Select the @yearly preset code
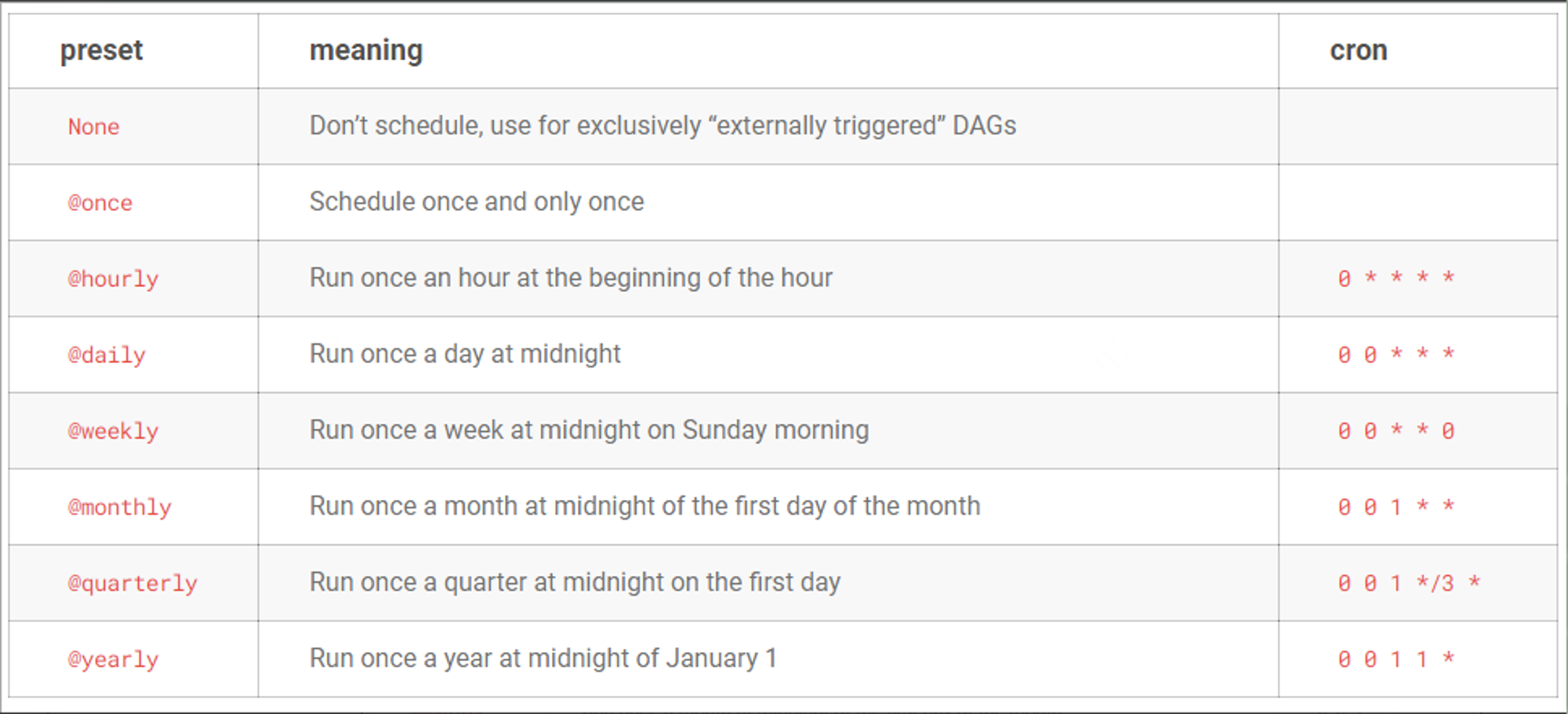The width and height of the screenshot is (1568, 714). pos(113,658)
